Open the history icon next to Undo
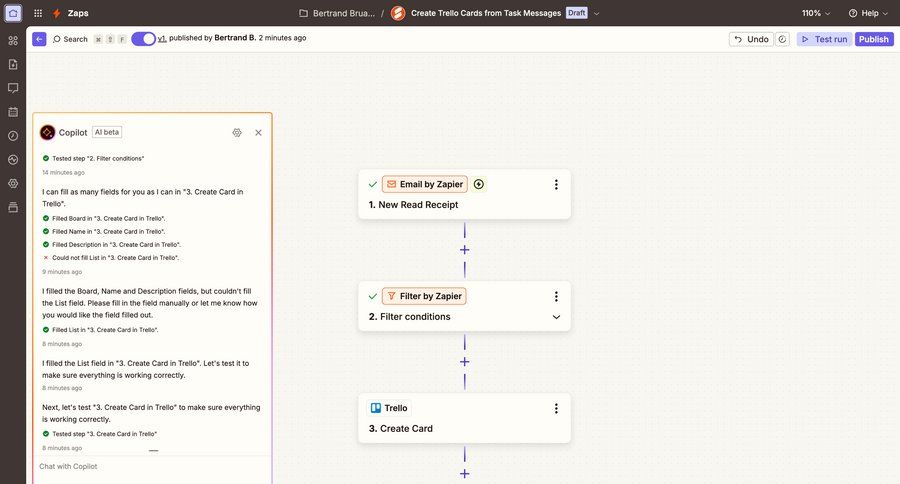Screen dimensions: 900x484 pyautogui.click(x=782, y=39)
